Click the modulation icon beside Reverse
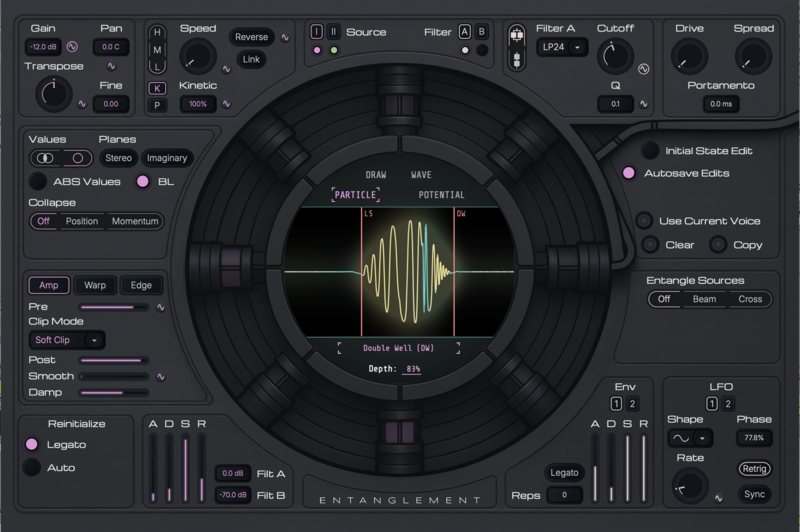800x532 pixels. 283,38
